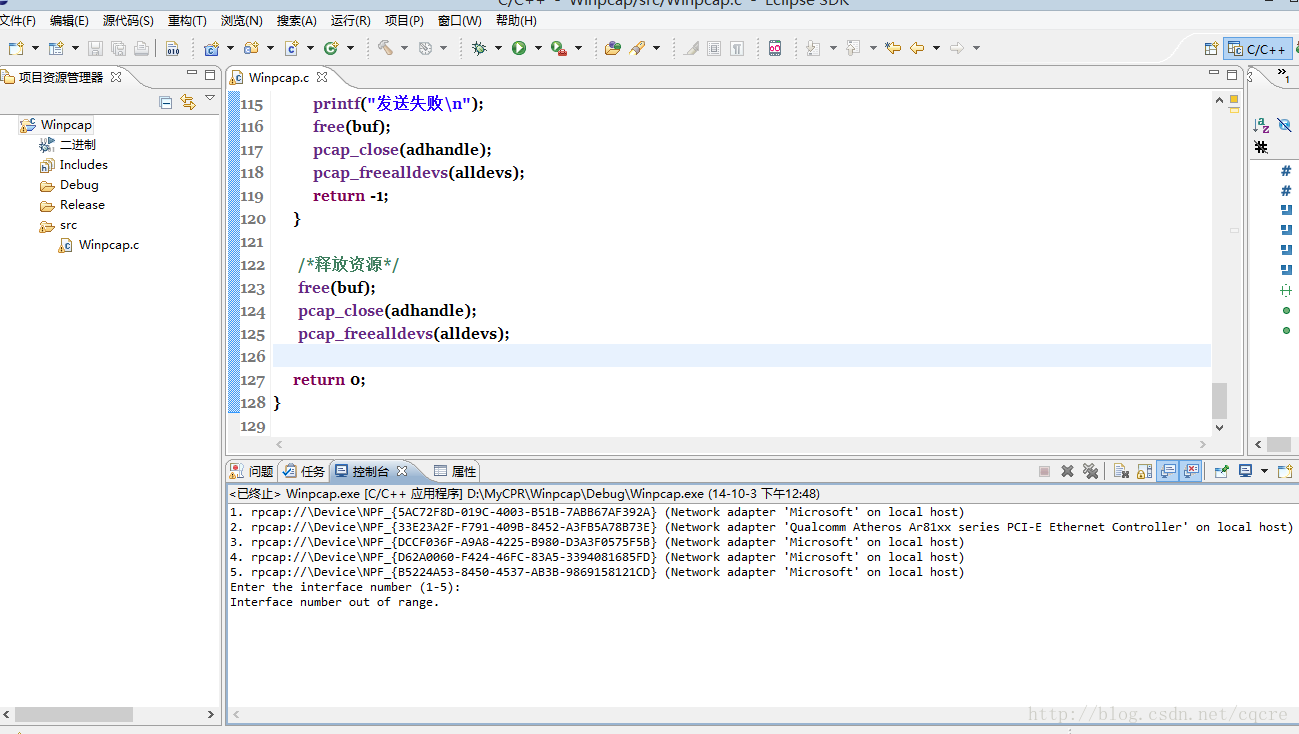Open the 文件(F) menu

pos(17,20)
